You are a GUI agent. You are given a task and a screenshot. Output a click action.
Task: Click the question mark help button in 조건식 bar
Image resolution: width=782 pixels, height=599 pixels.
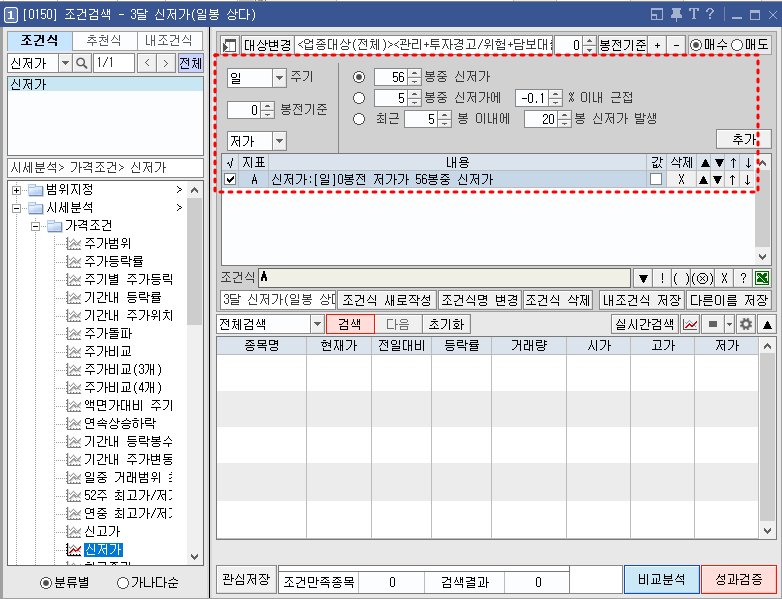pyautogui.click(x=743, y=278)
